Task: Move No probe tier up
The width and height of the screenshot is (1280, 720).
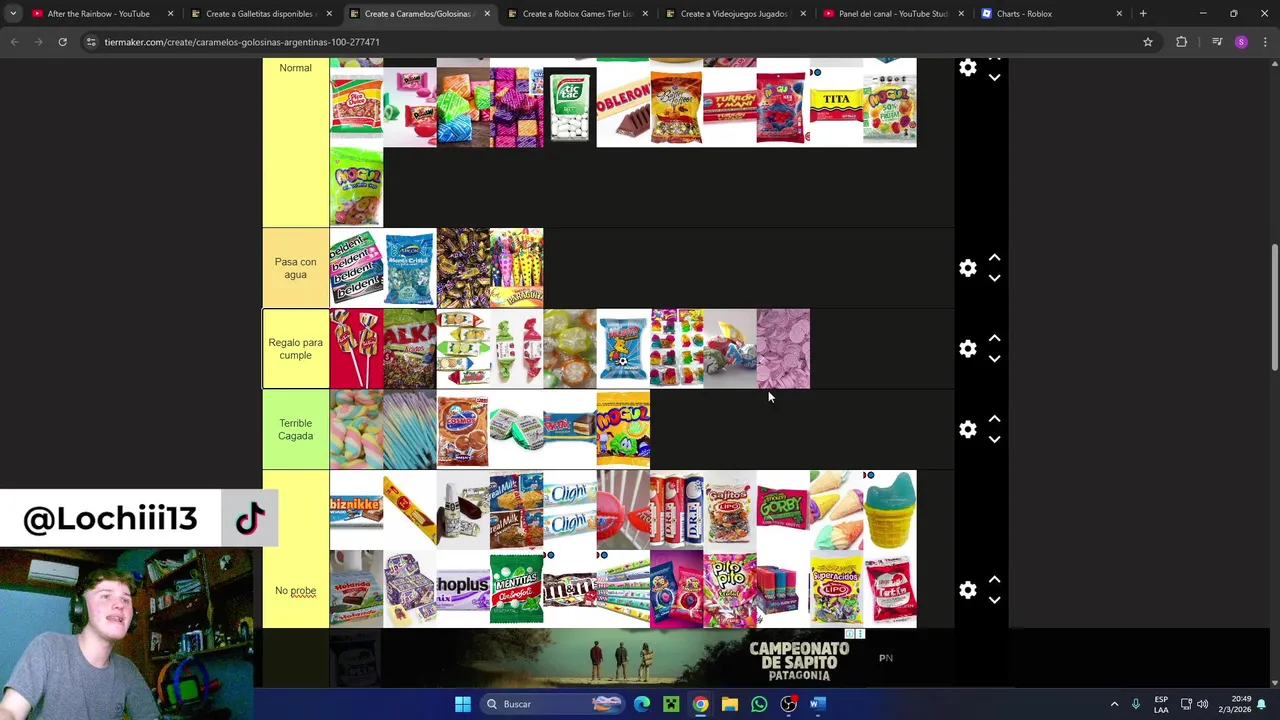Action: (994, 580)
